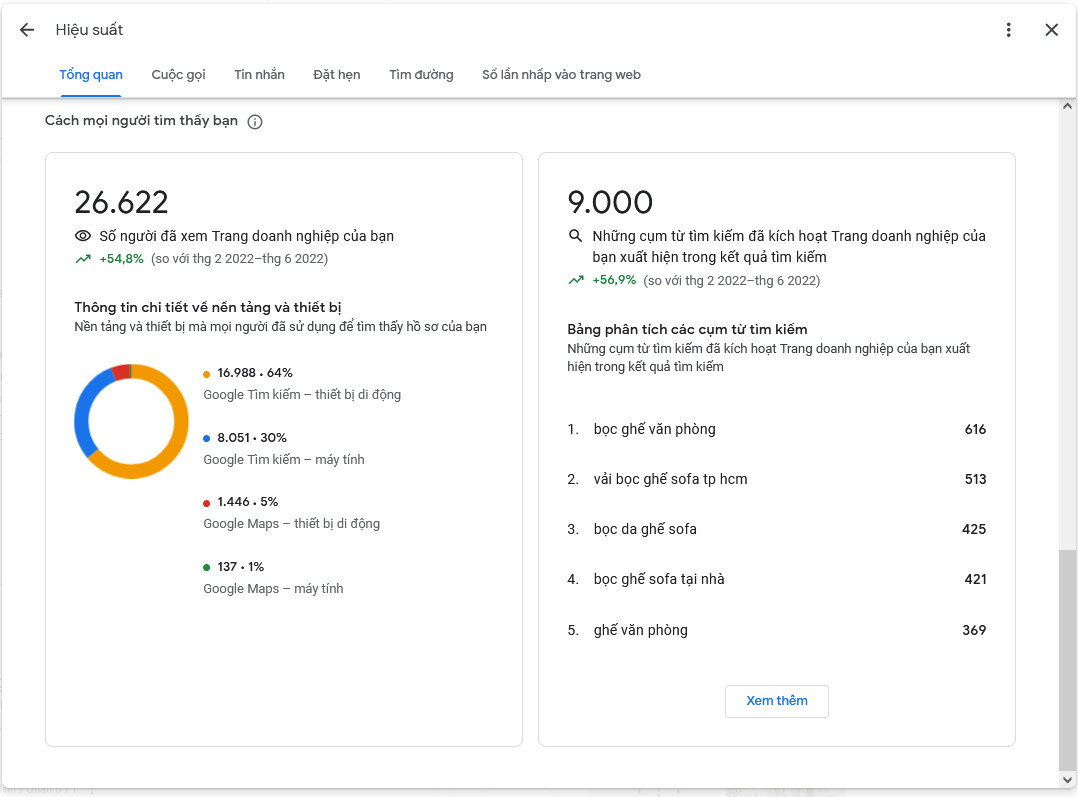Click the scrollbar up arrow
Image resolution: width=1078 pixels, height=797 pixels.
pyautogui.click(x=1067, y=106)
